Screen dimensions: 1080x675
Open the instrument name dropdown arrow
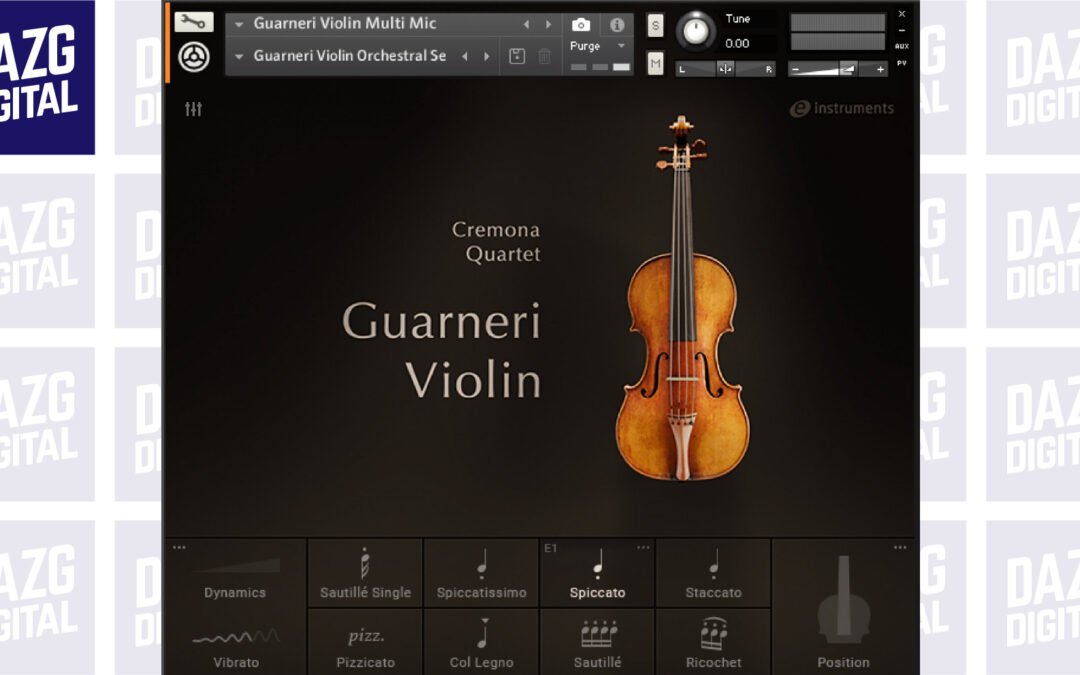click(238, 24)
